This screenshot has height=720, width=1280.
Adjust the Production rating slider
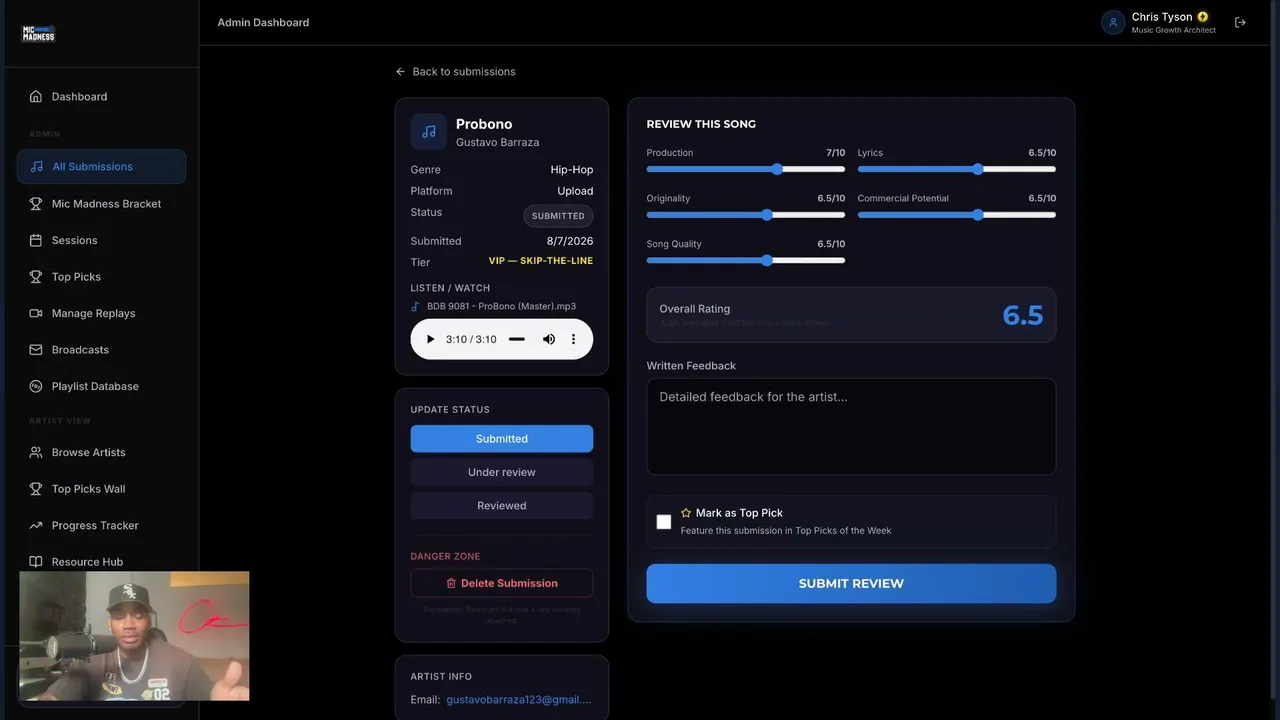point(746,169)
